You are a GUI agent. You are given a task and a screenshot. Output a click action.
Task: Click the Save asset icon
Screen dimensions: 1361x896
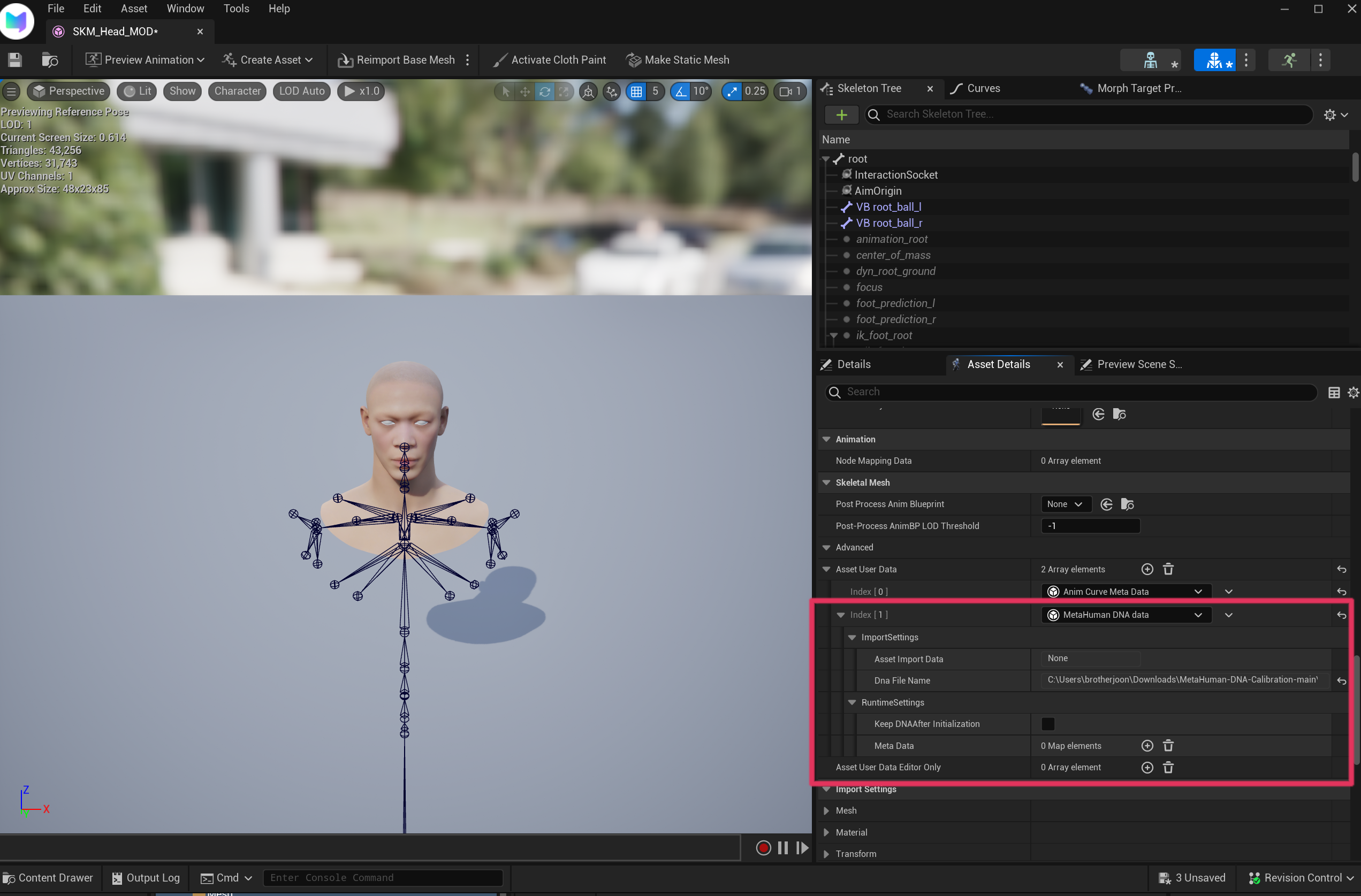coord(15,60)
